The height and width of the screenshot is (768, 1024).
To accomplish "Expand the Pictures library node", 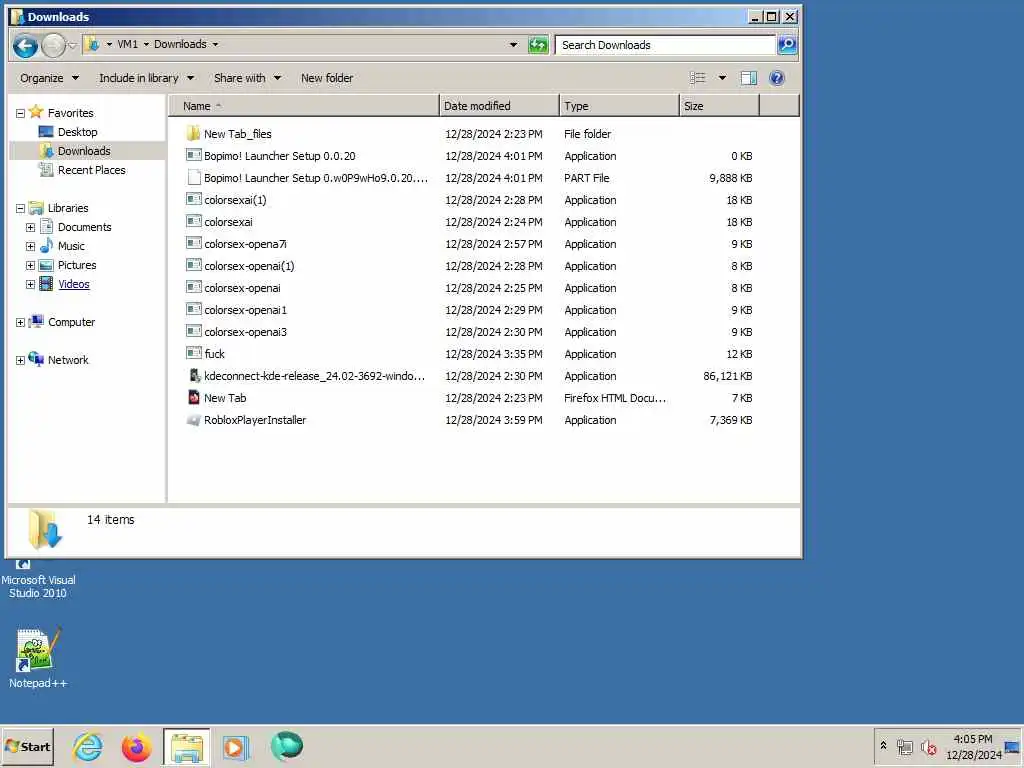I will click(30, 265).
